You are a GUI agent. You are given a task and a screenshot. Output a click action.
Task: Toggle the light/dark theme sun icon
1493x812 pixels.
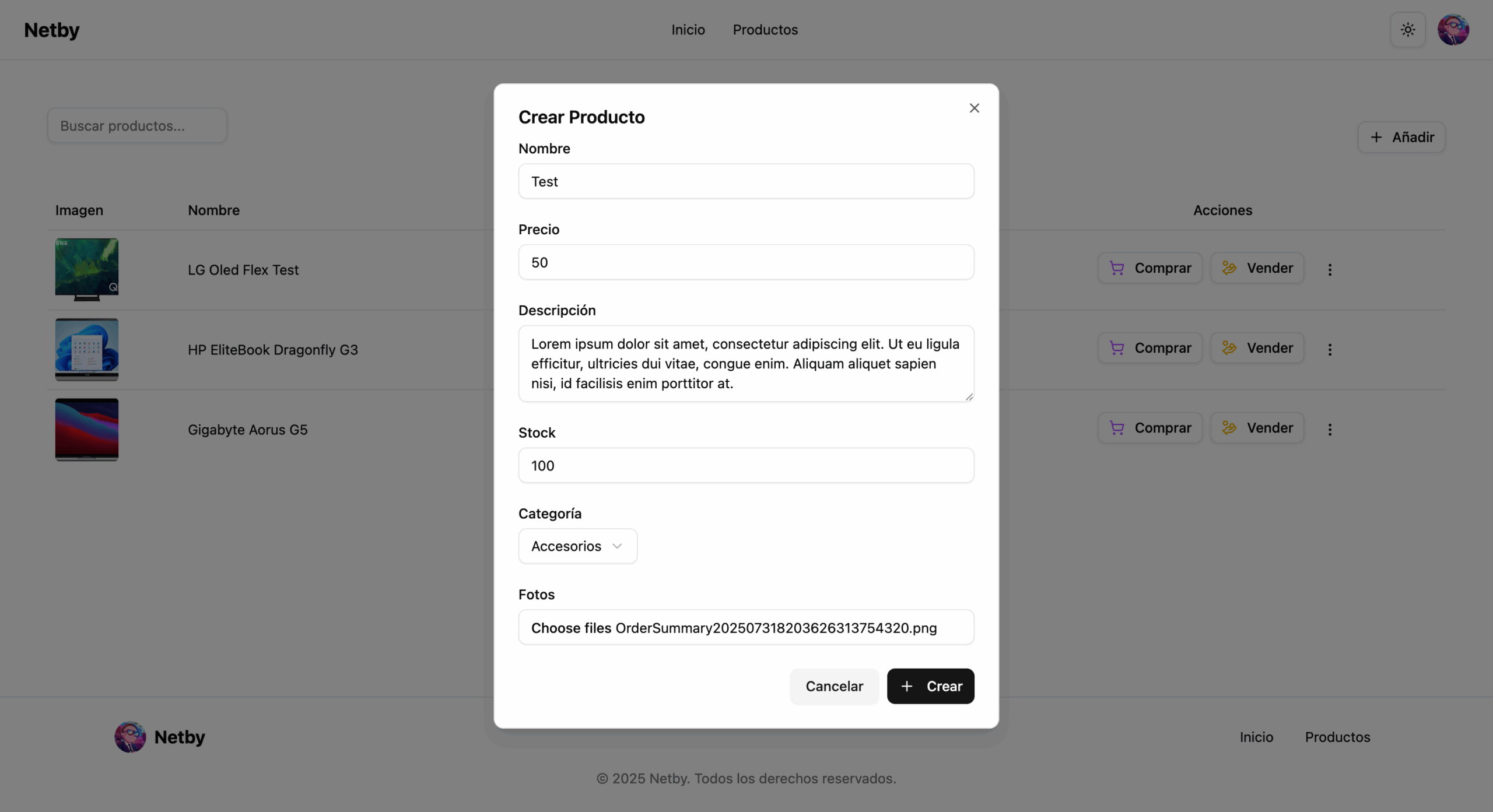pyautogui.click(x=1407, y=30)
